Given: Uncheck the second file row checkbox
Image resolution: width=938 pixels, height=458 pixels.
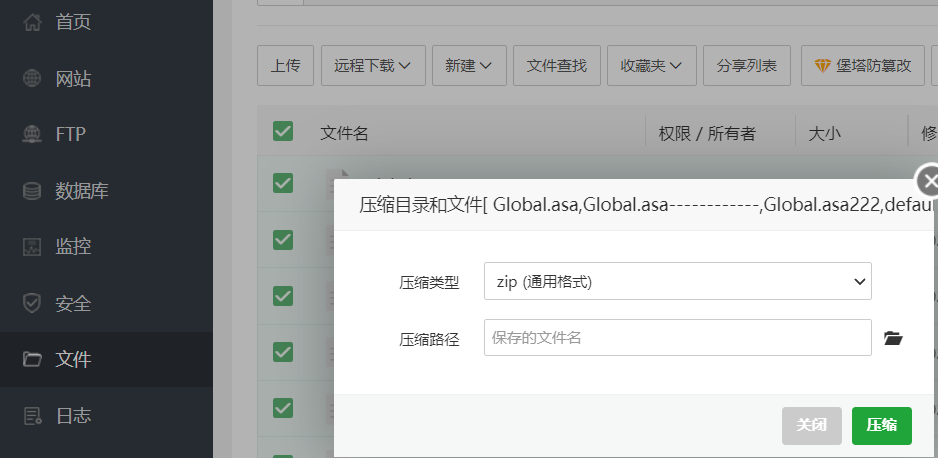Looking at the screenshot, I should (x=283, y=239).
